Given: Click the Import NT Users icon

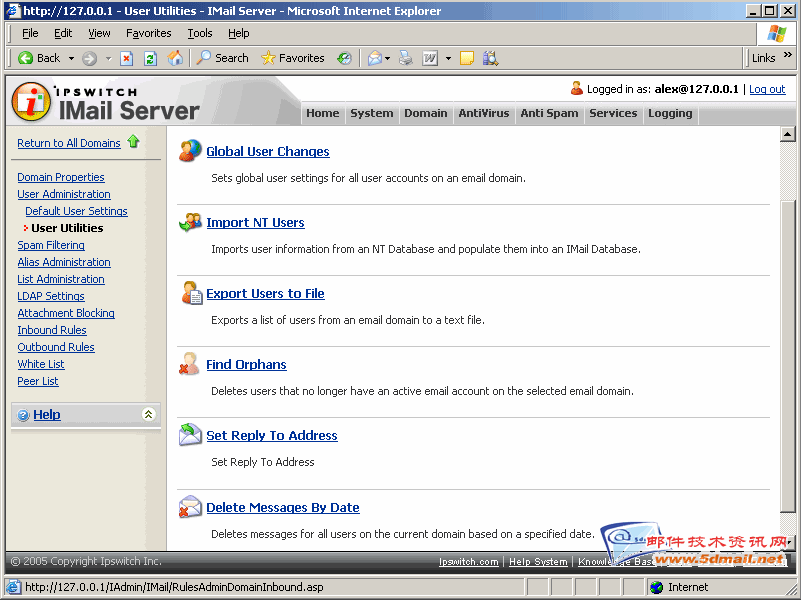Looking at the screenshot, I should click(190, 222).
